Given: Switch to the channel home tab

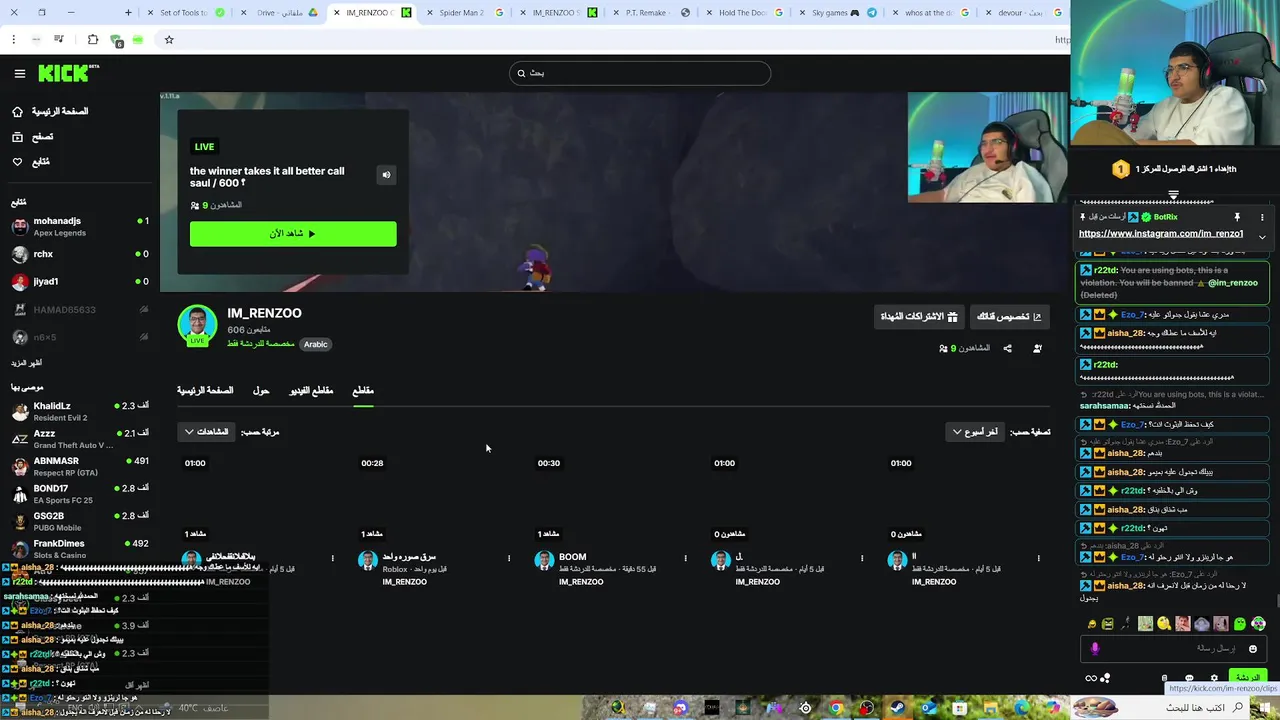Looking at the screenshot, I should click(x=205, y=390).
